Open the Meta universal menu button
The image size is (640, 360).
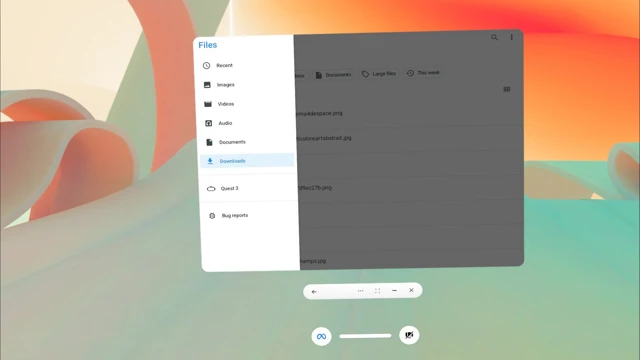321,336
